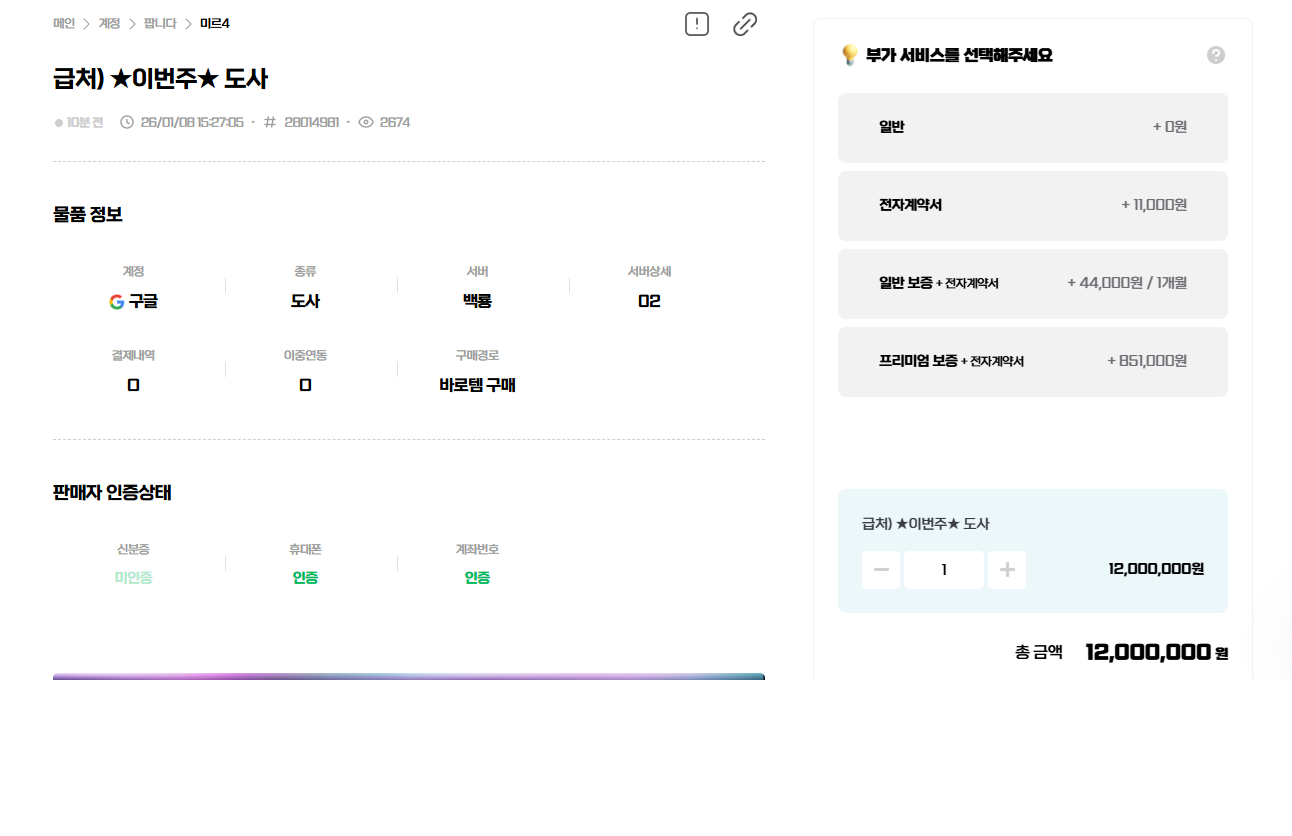Click the lightbulb icon in service header

(x=849, y=55)
